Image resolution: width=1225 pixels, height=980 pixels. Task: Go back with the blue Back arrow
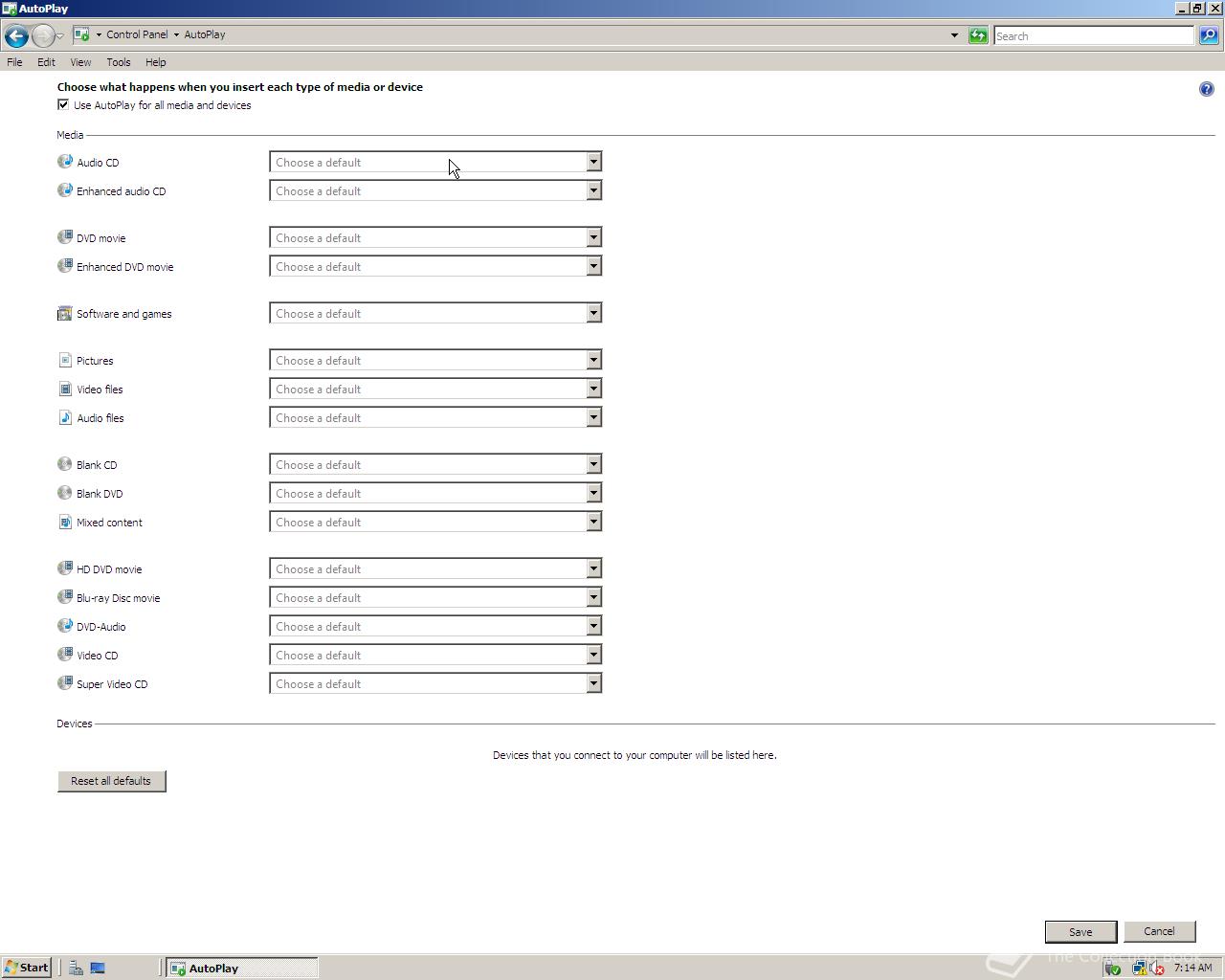(x=16, y=36)
